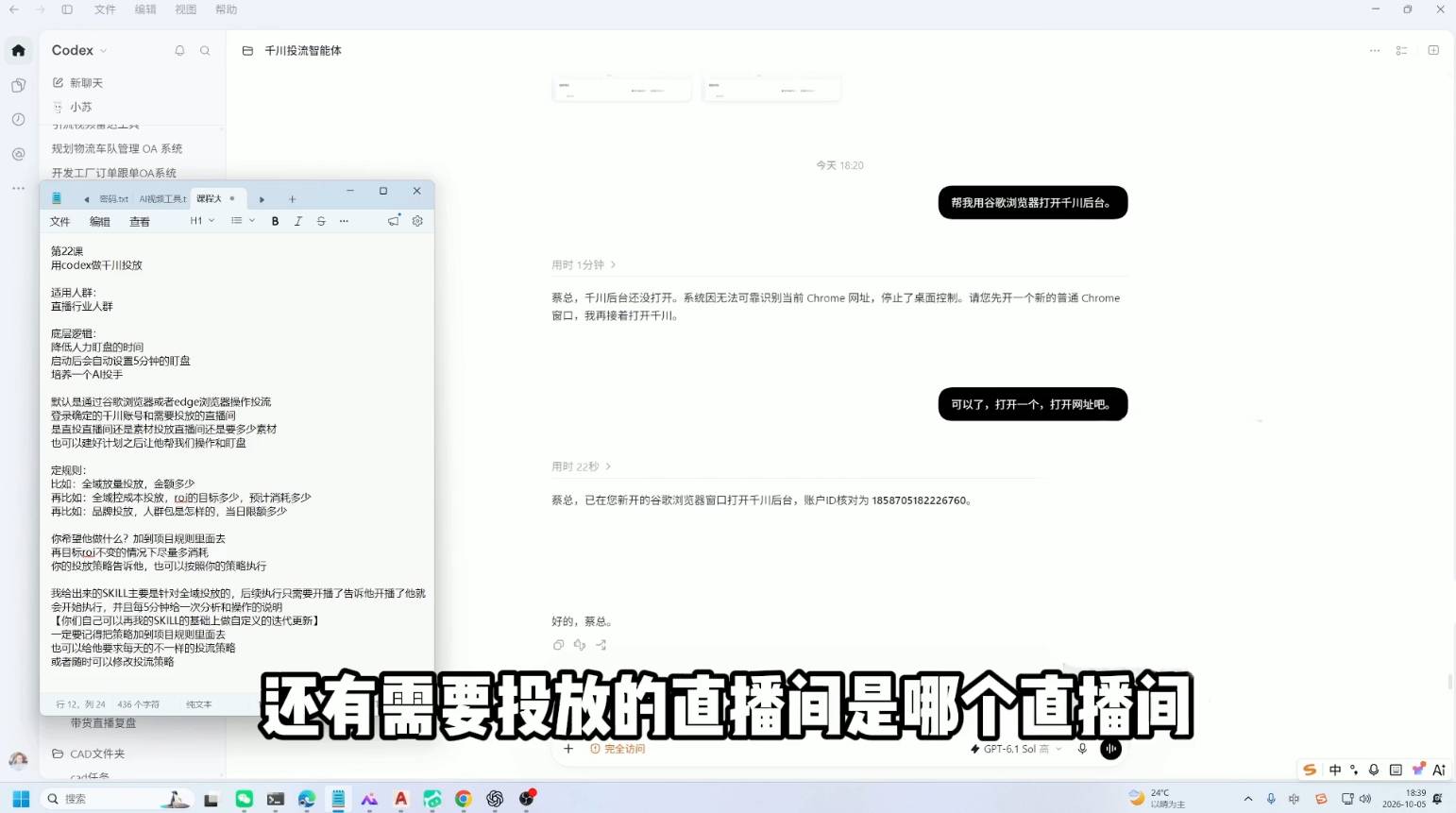Open the history clock icon in left rail
1456x813 pixels.
click(18, 119)
